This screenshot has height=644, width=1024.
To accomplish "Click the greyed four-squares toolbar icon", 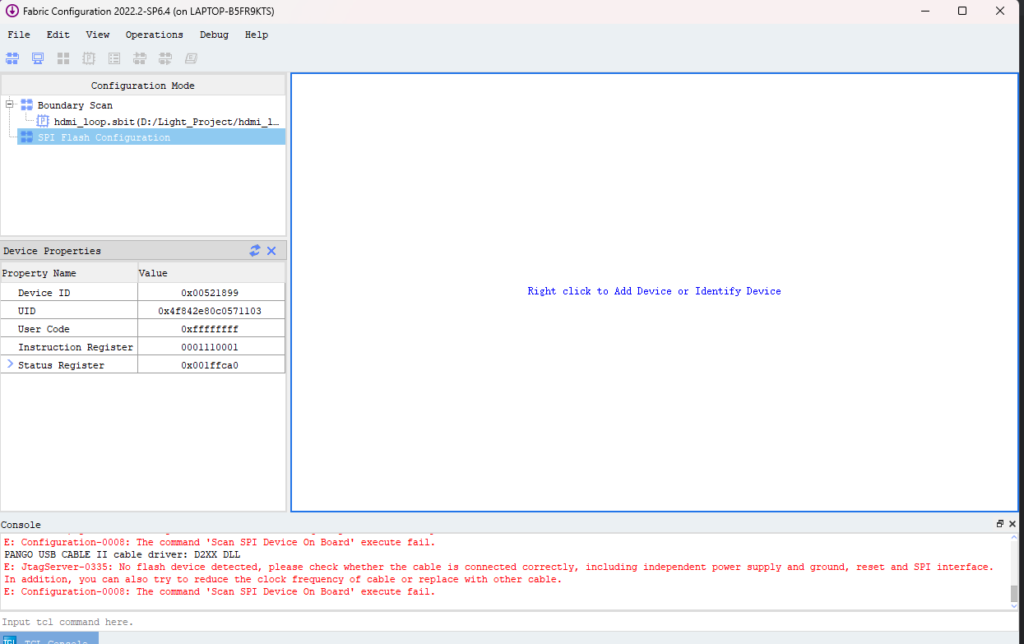I will click(63, 59).
